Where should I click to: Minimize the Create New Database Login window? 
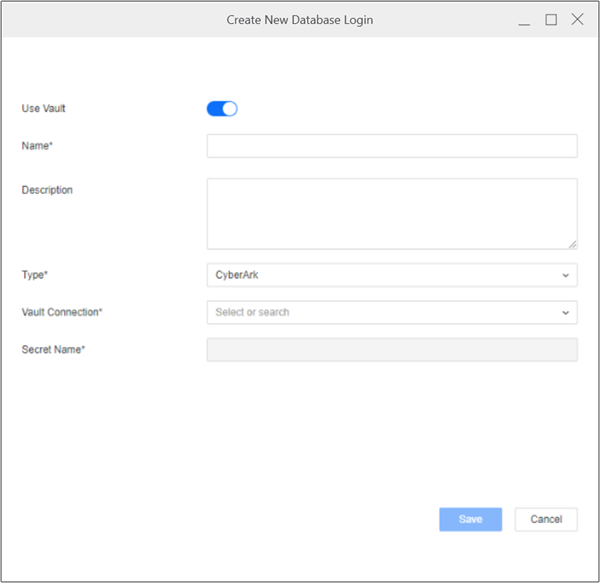(x=524, y=20)
